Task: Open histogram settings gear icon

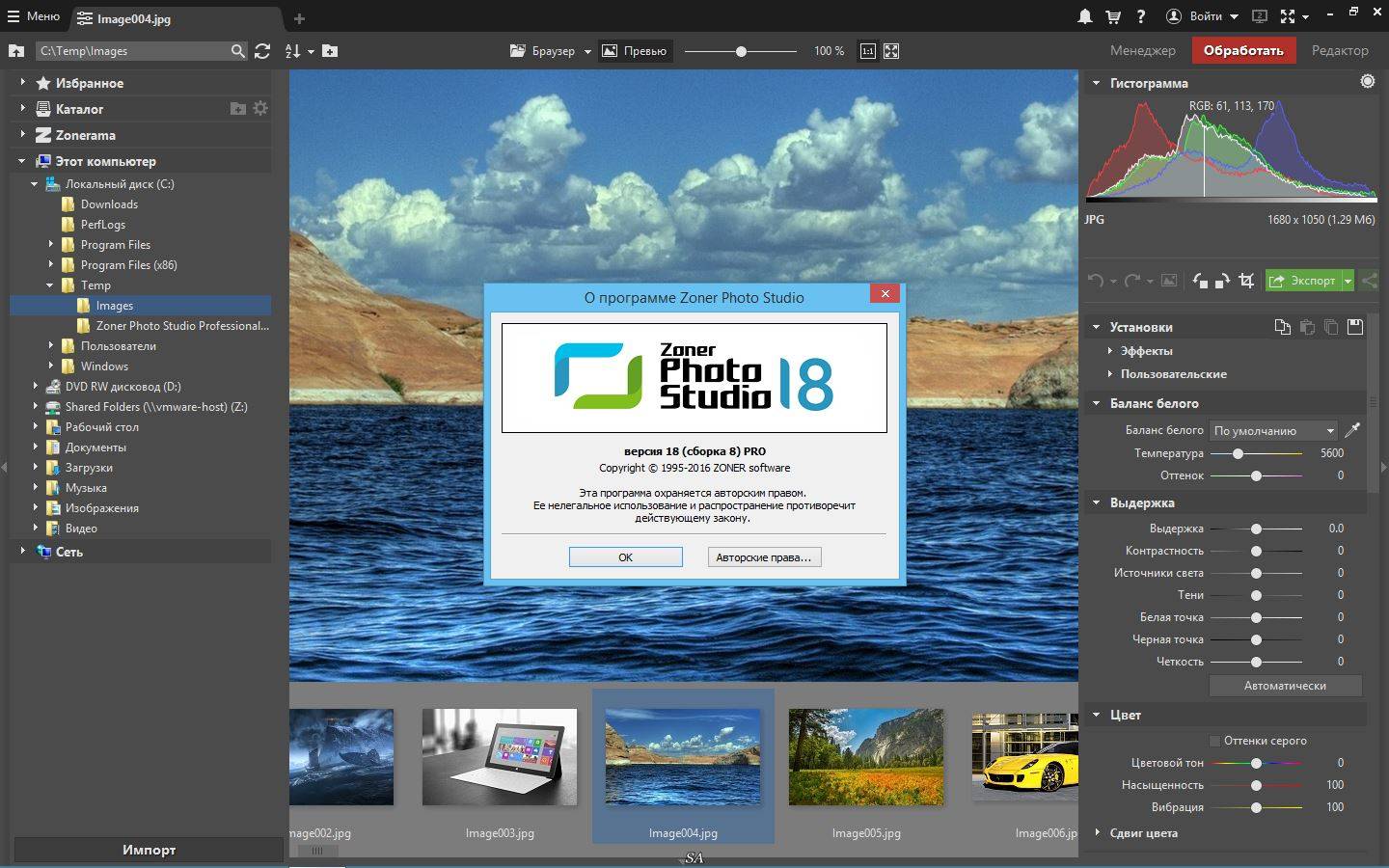Action: tap(1368, 82)
